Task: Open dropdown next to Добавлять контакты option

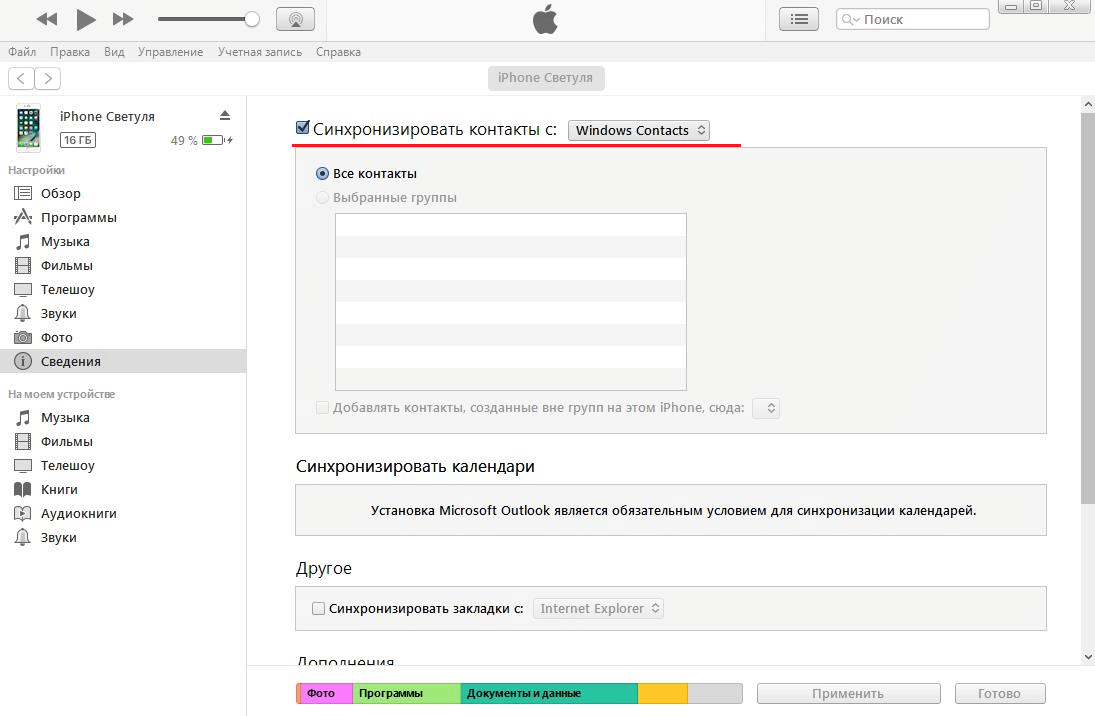Action: tap(766, 408)
